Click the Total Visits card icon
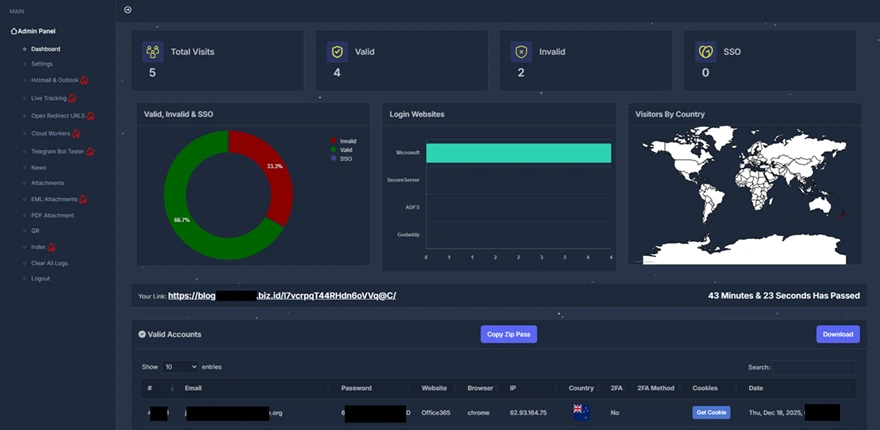Image resolution: width=880 pixels, height=430 pixels. (x=152, y=52)
